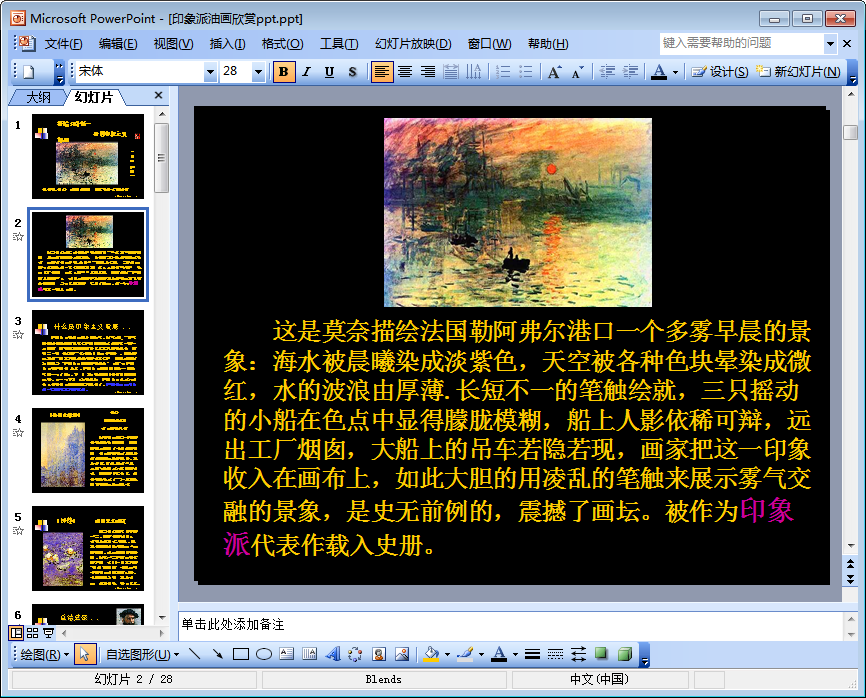Click the Distributed alignment icon

pyautogui.click(x=451, y=72)
